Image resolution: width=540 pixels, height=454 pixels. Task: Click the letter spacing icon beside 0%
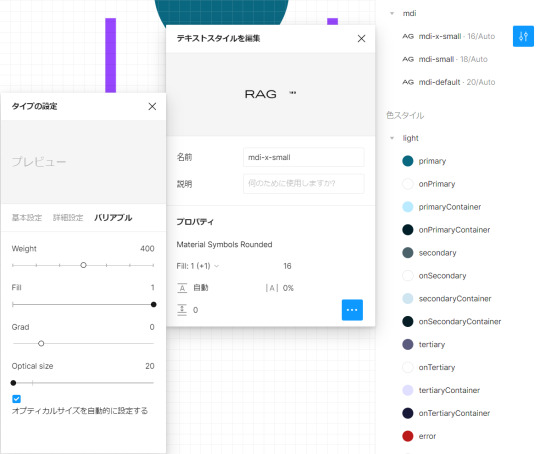point(272,288)
